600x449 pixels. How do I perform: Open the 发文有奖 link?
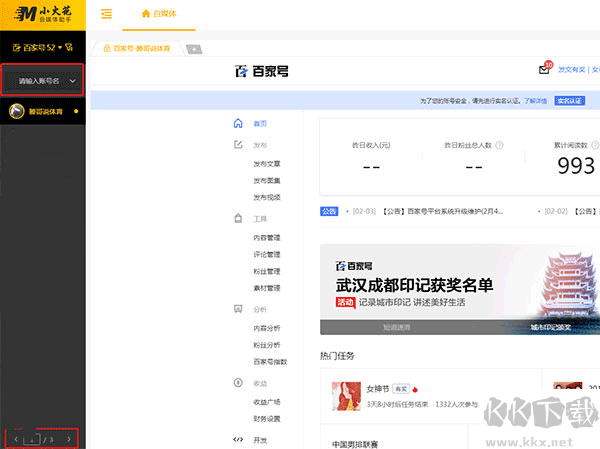(571, 70)
